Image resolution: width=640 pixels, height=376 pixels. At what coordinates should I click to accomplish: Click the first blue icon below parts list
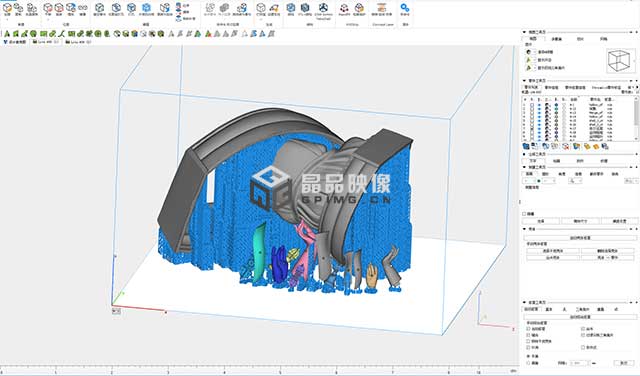click(526, 146)
